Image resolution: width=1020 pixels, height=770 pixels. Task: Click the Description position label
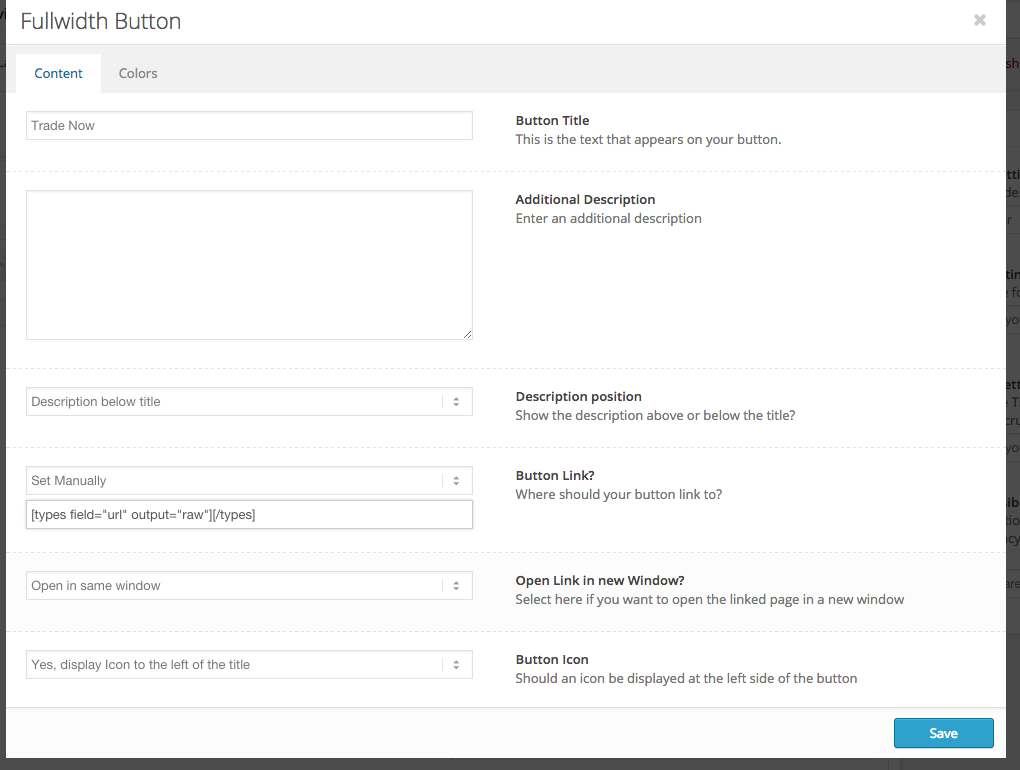pyautogui.click(x=578, y=397)
